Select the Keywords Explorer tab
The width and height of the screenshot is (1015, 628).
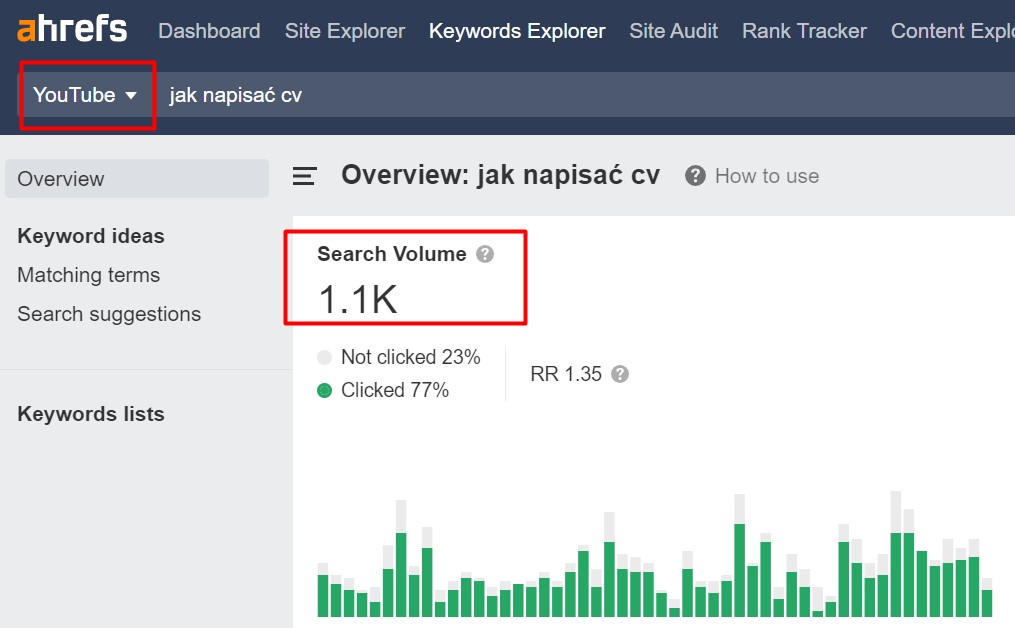pos(517,30)
